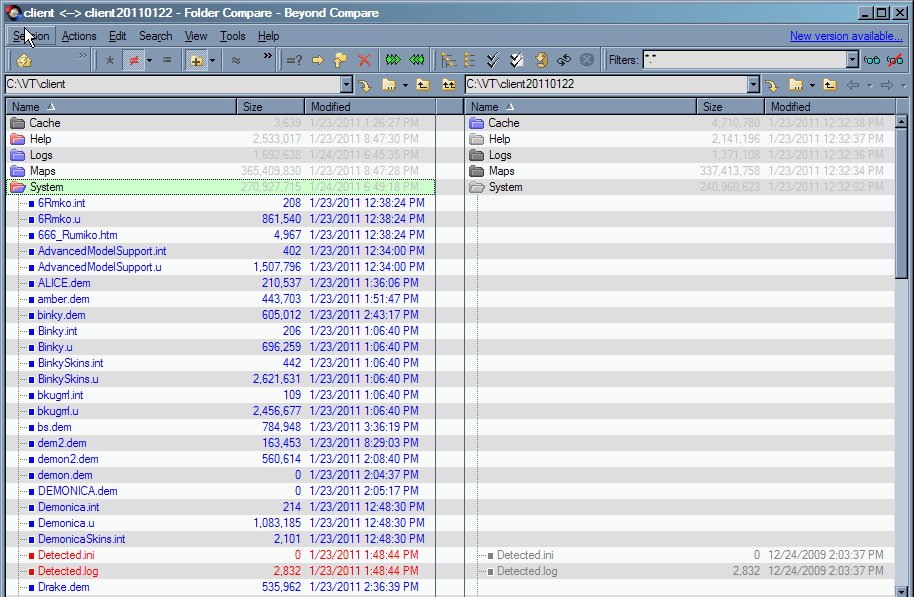Collapse the System folder in the left pane
Image resolution: width=914 pixels, height=597 pixels.
tap(18, 187)
